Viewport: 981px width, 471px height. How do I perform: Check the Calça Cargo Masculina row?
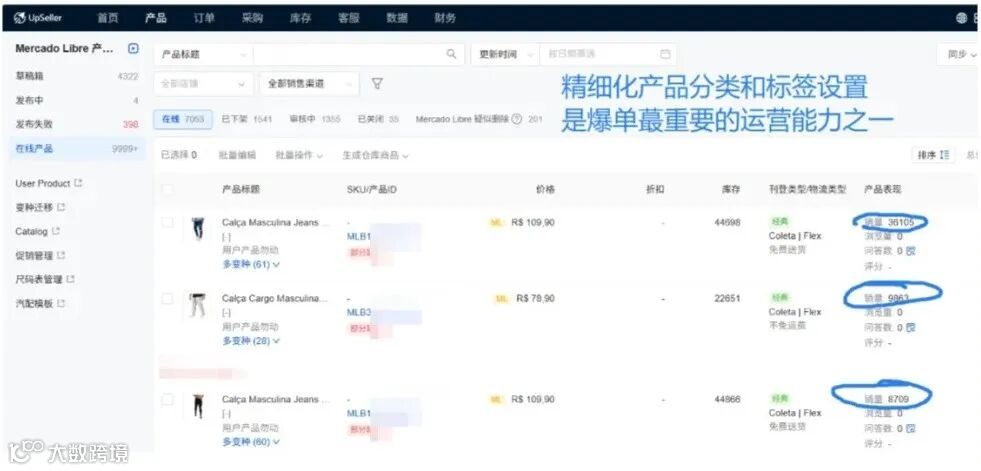pos(168,298)
